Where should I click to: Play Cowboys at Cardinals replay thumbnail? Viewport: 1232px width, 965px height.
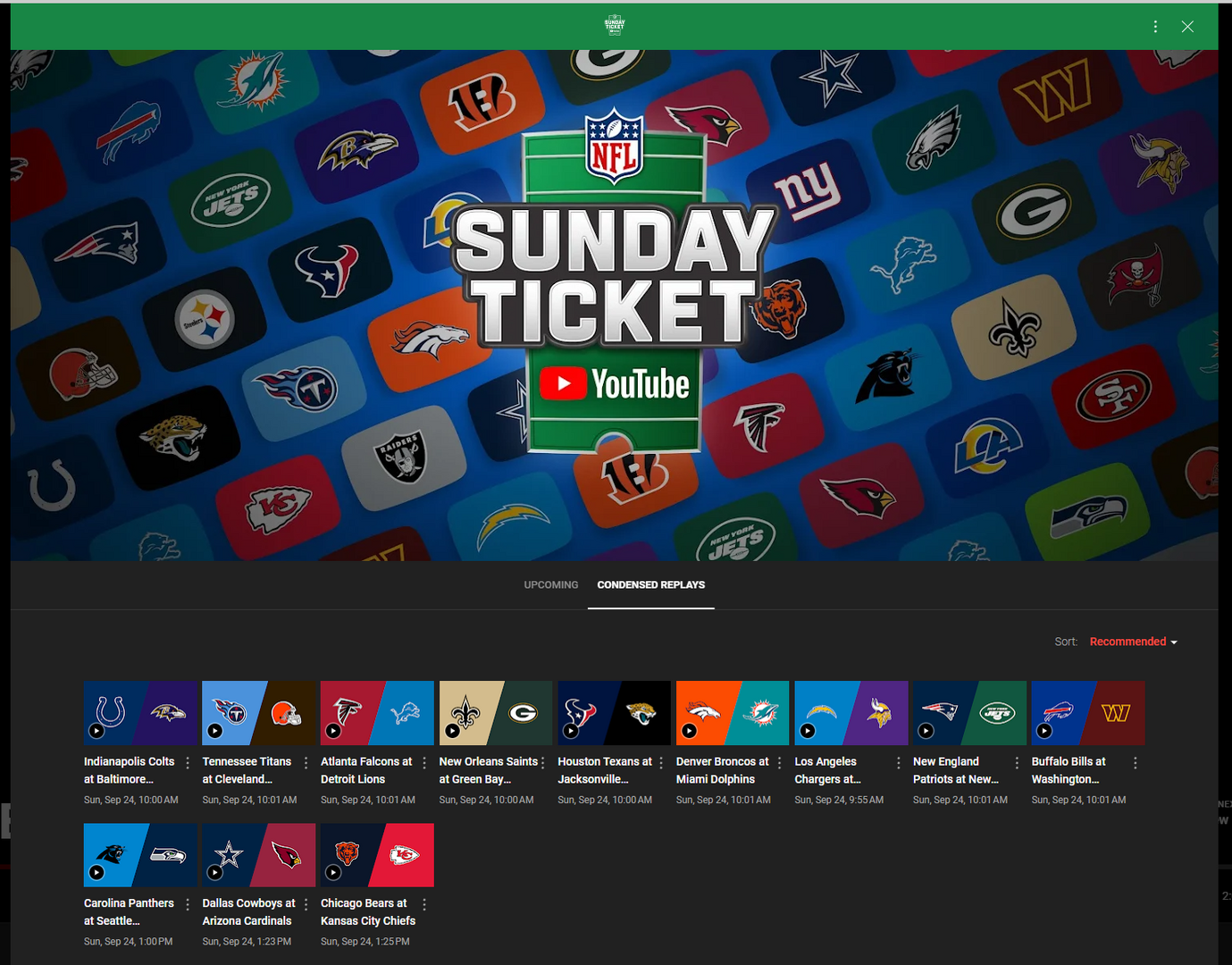point(259,855)
